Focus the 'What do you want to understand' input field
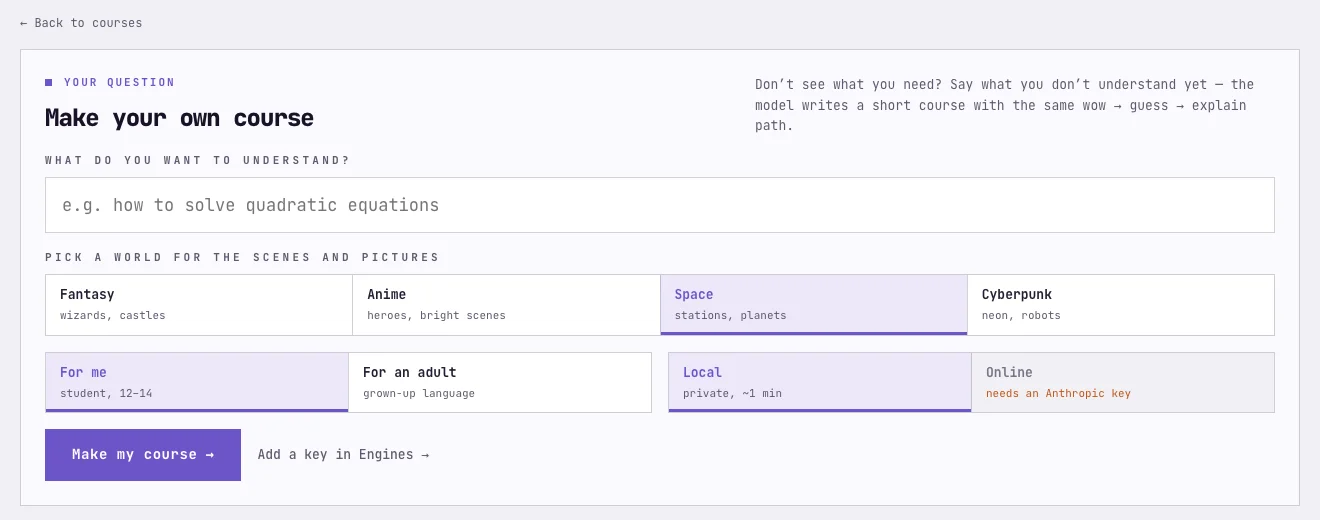Screen dimensions: 1320x520 pos(660,205)
